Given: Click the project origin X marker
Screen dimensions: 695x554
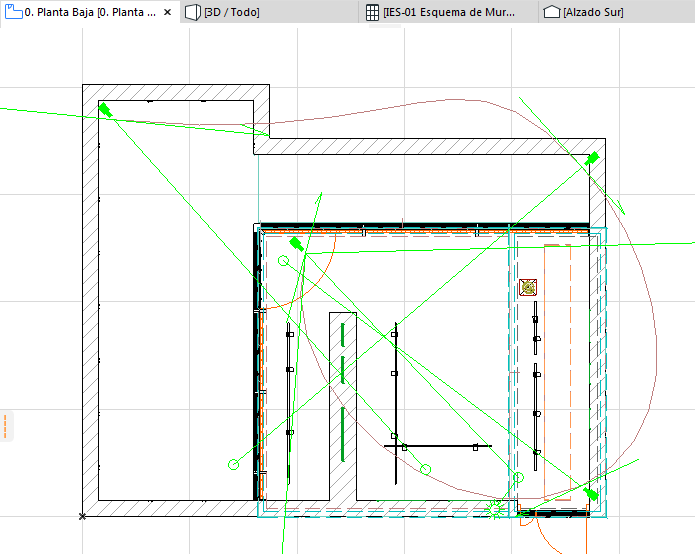Looking at the screenshot, I should tap(82, 516).
